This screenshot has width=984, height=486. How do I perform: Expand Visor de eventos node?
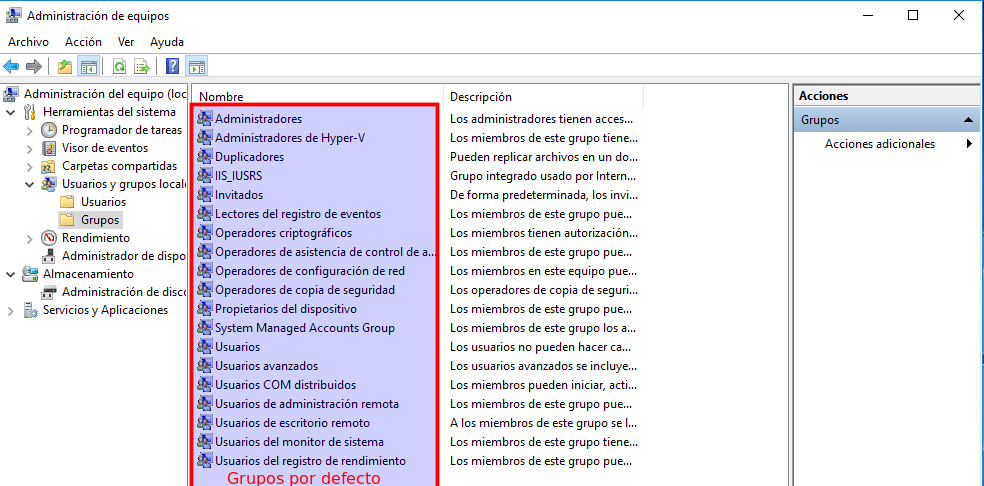[x=29, y=149]
